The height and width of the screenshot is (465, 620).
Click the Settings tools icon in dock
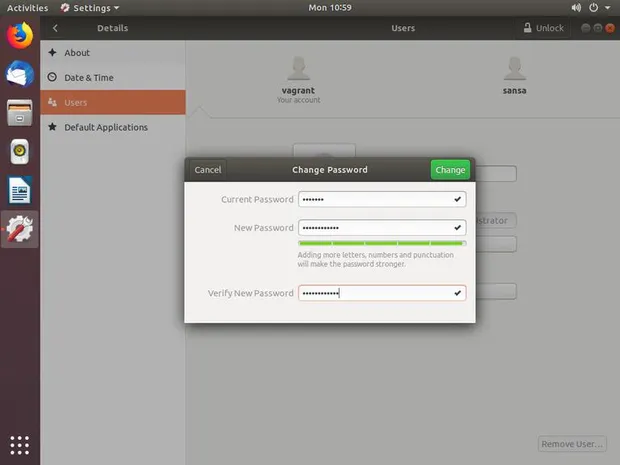pyautogui.click(x=19, y=229)
